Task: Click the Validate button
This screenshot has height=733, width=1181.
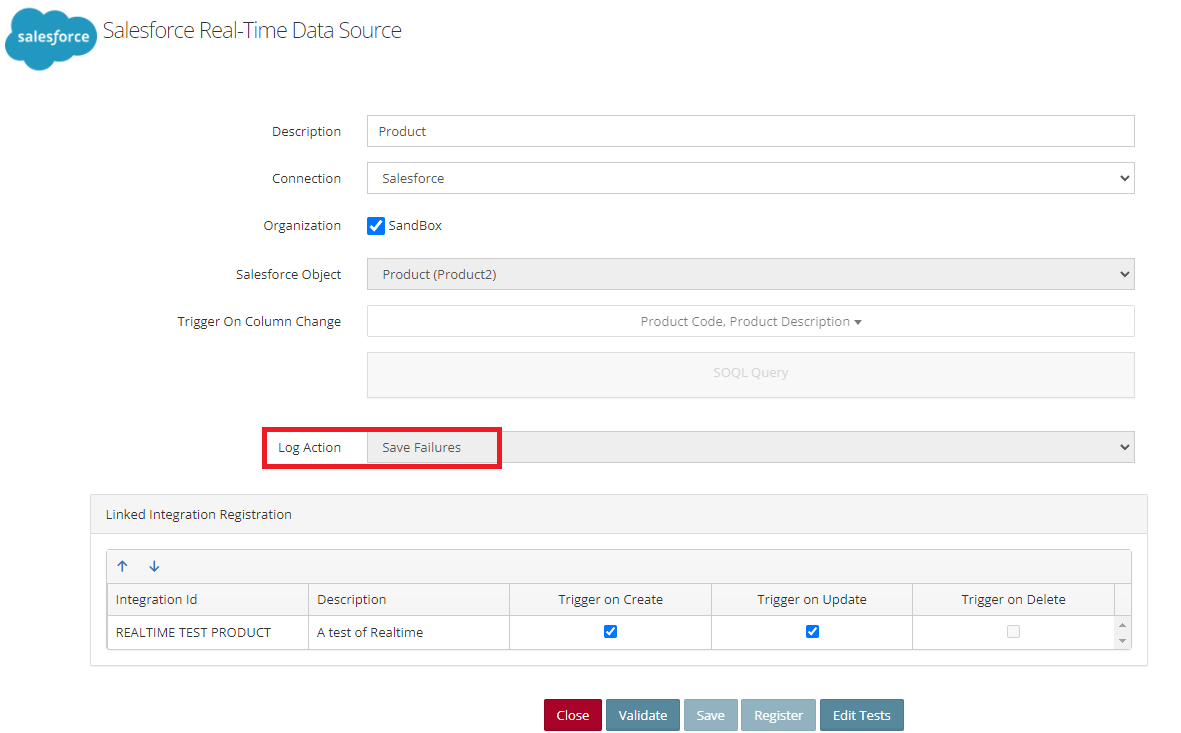Action: click(642, 715)
